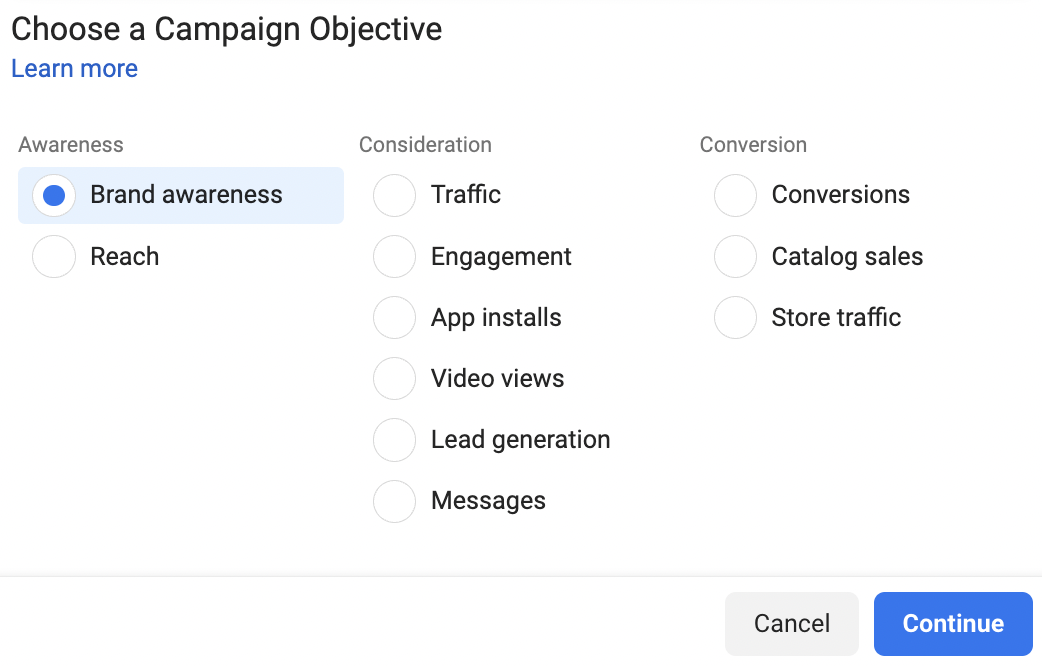Click the Engagement option label
The image size is (1042, 666).
coord(501,257)
